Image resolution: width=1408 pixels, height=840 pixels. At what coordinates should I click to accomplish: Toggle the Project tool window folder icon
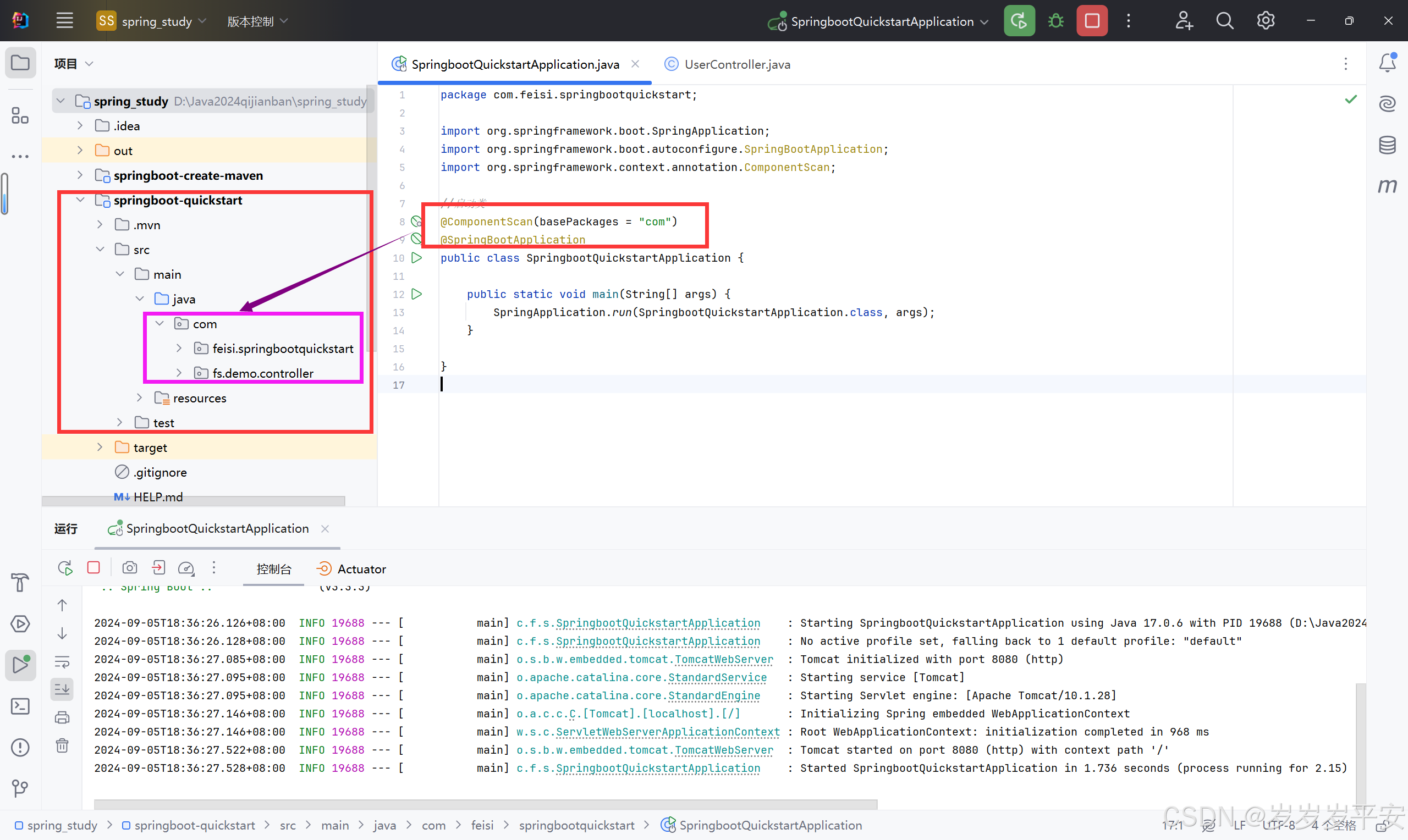pos(20,62)
